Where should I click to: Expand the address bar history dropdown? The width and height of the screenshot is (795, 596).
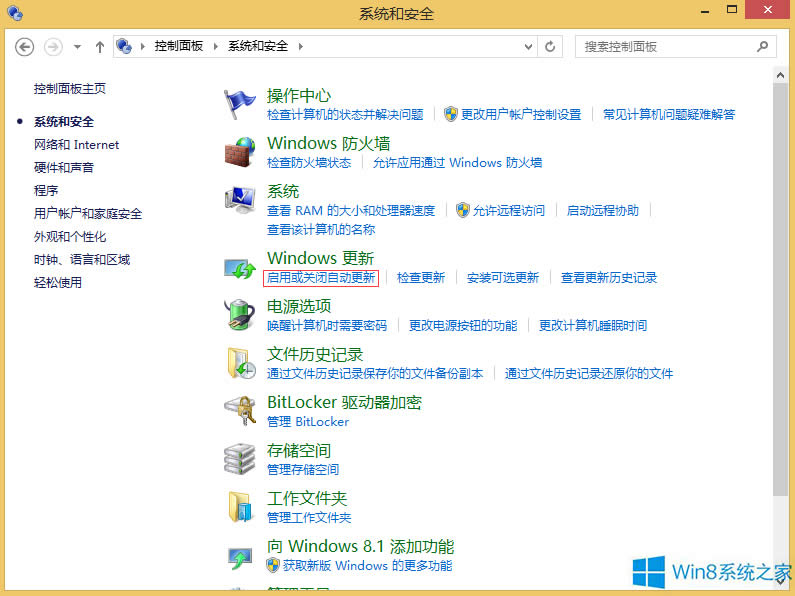click(527, 47)
